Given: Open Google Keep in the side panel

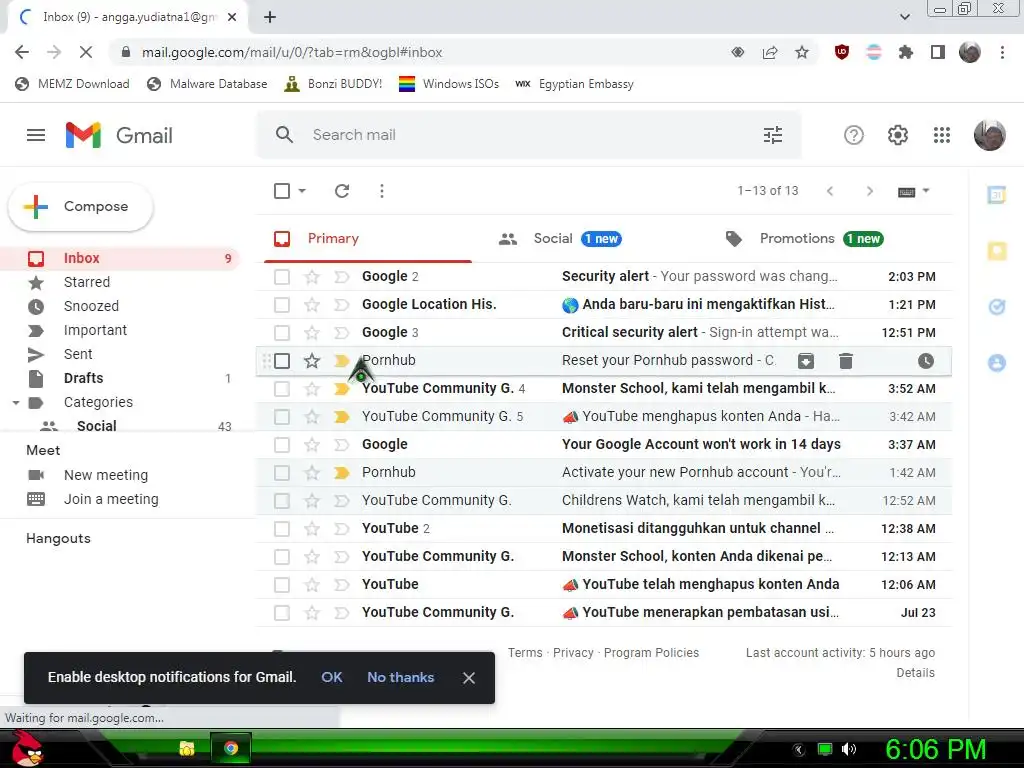Looking at the screenshot, I should click(x=997, y=251).
